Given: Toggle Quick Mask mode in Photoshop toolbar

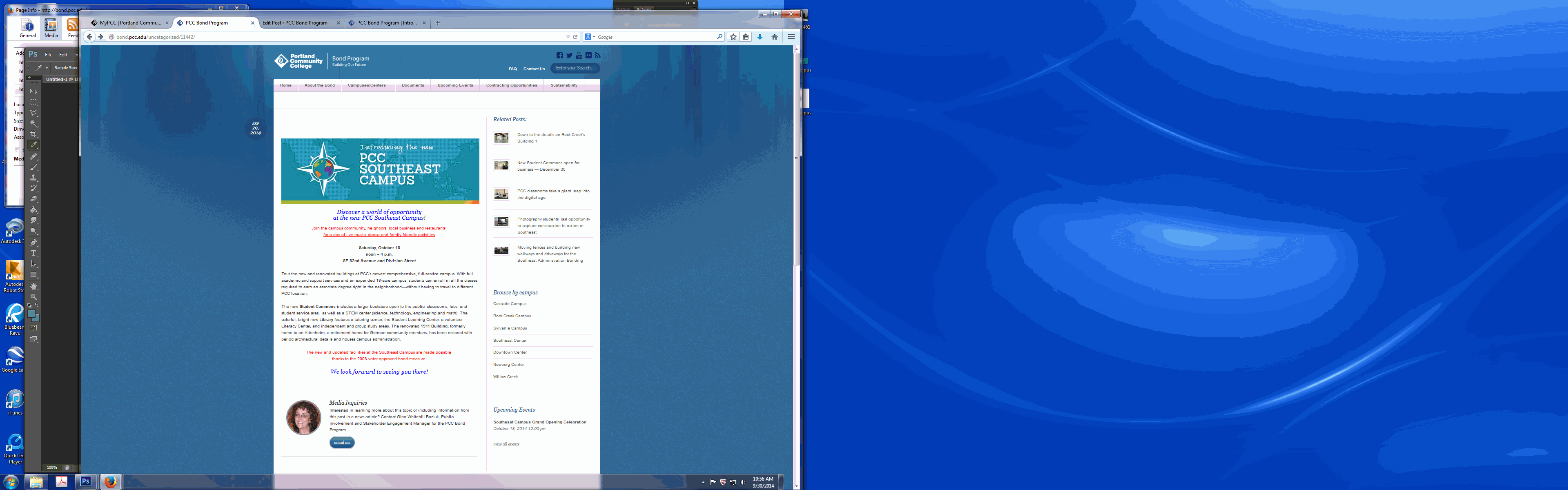Looking at the screenshot, I should (x=33, y=328).
